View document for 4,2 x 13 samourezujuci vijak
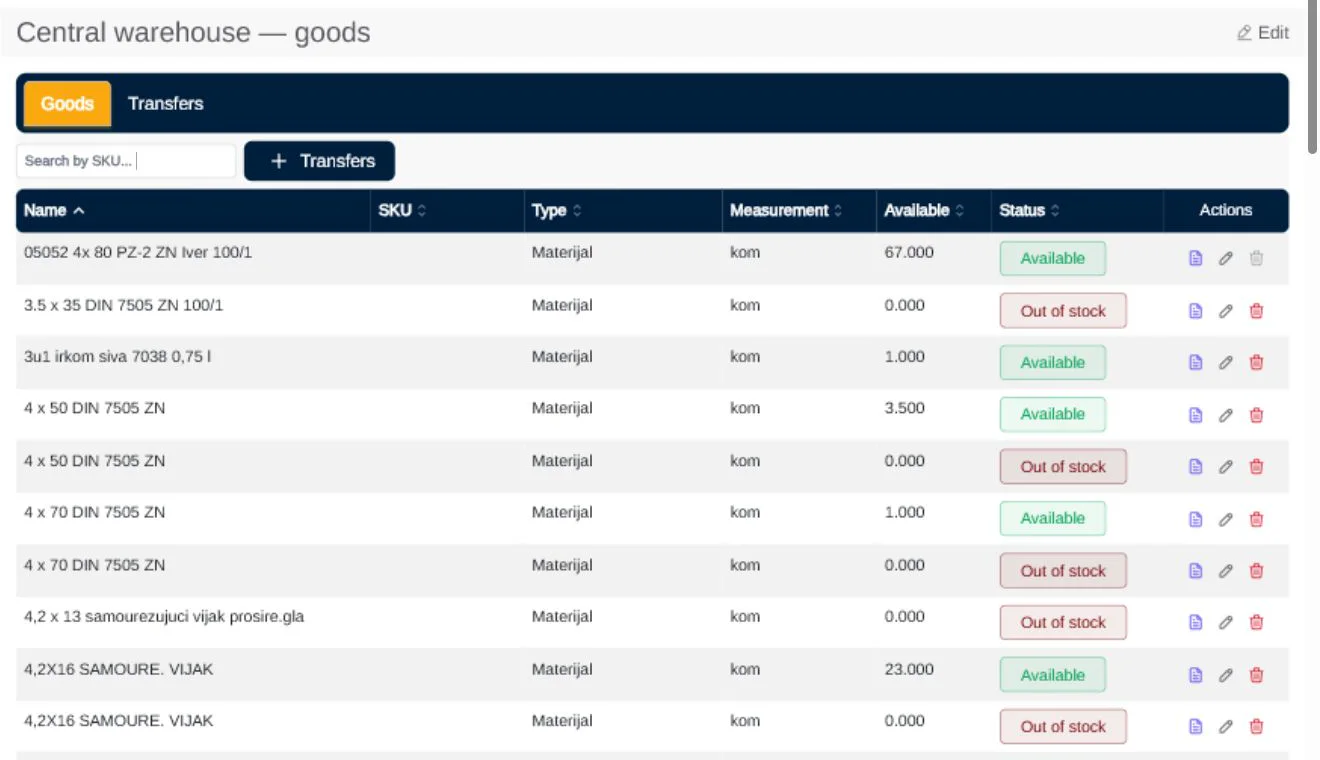 [1195, 622]
